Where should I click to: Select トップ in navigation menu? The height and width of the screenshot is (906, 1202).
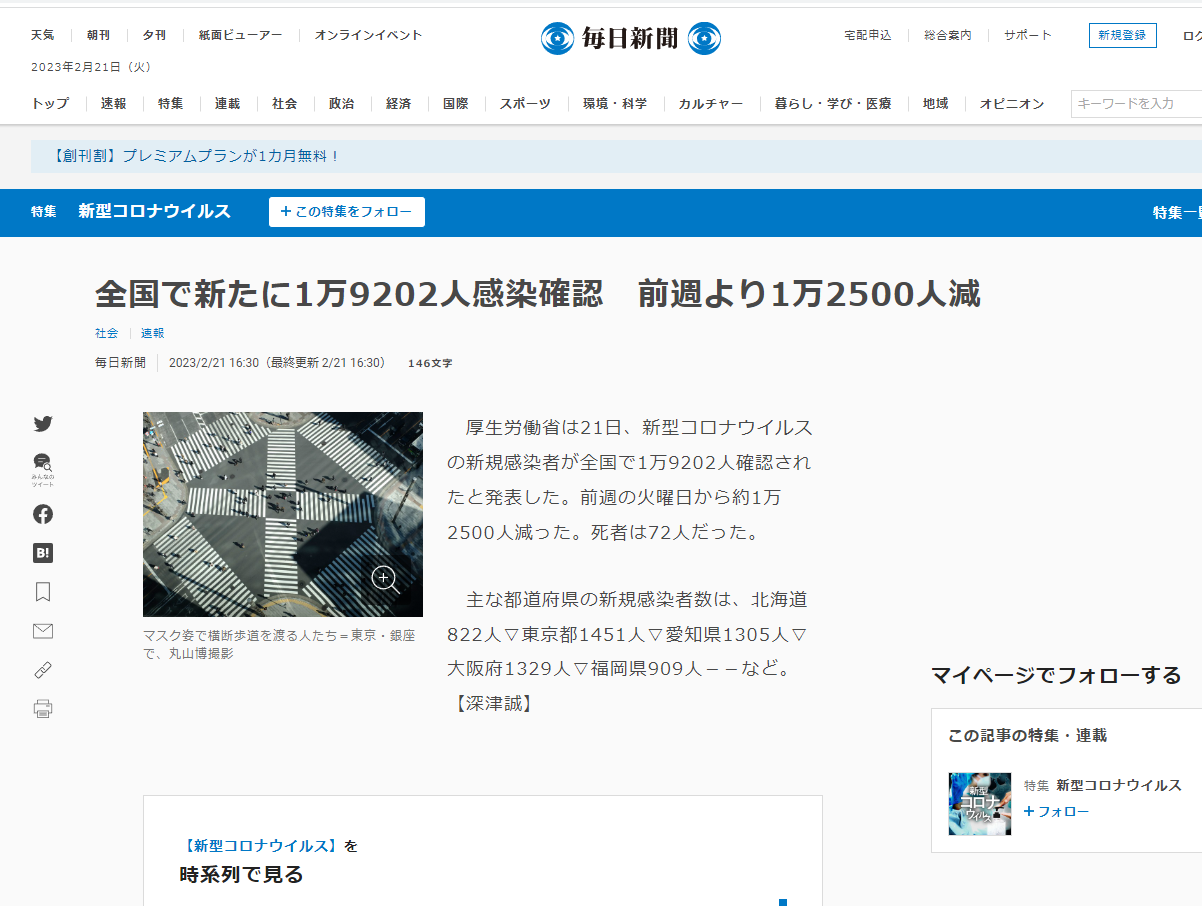(50, 103)
